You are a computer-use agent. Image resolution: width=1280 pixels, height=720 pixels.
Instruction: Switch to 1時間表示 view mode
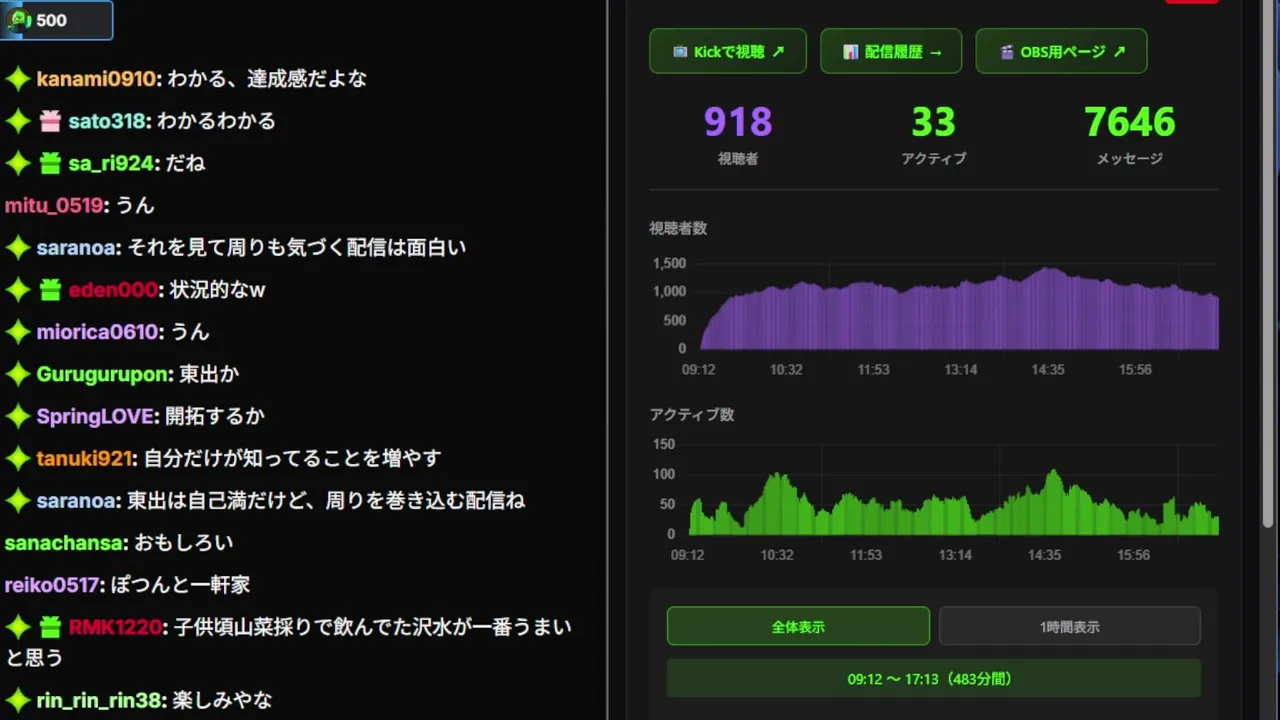click(x=1069, y=626)
